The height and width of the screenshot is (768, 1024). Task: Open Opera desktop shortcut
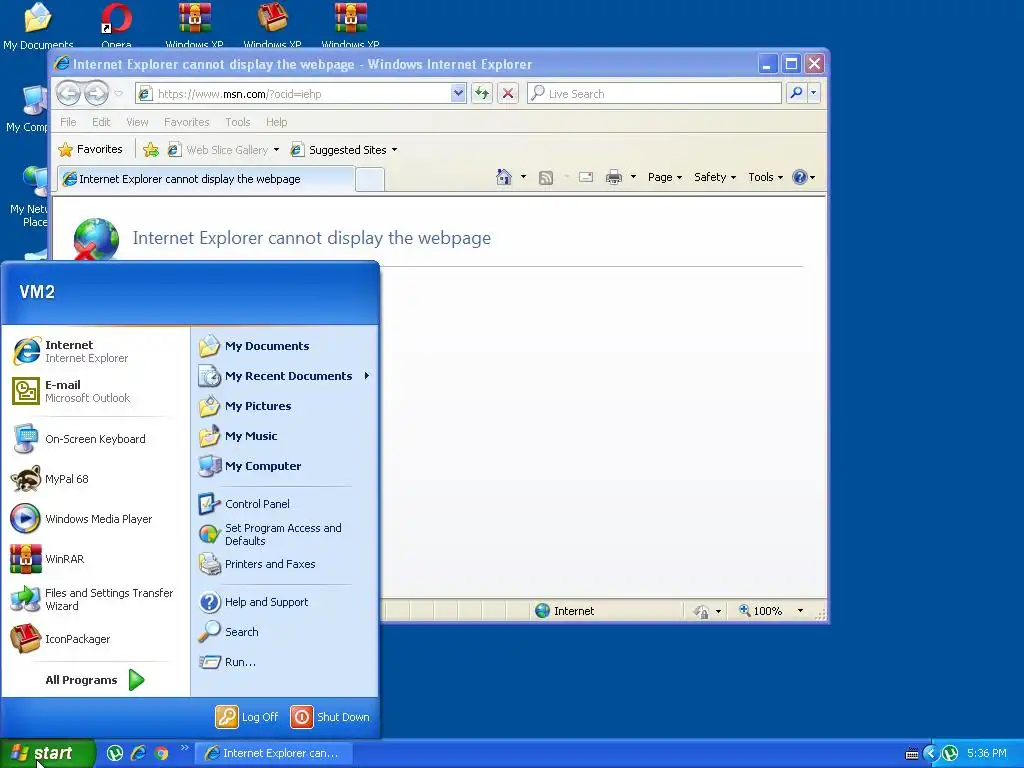(116, 26)
